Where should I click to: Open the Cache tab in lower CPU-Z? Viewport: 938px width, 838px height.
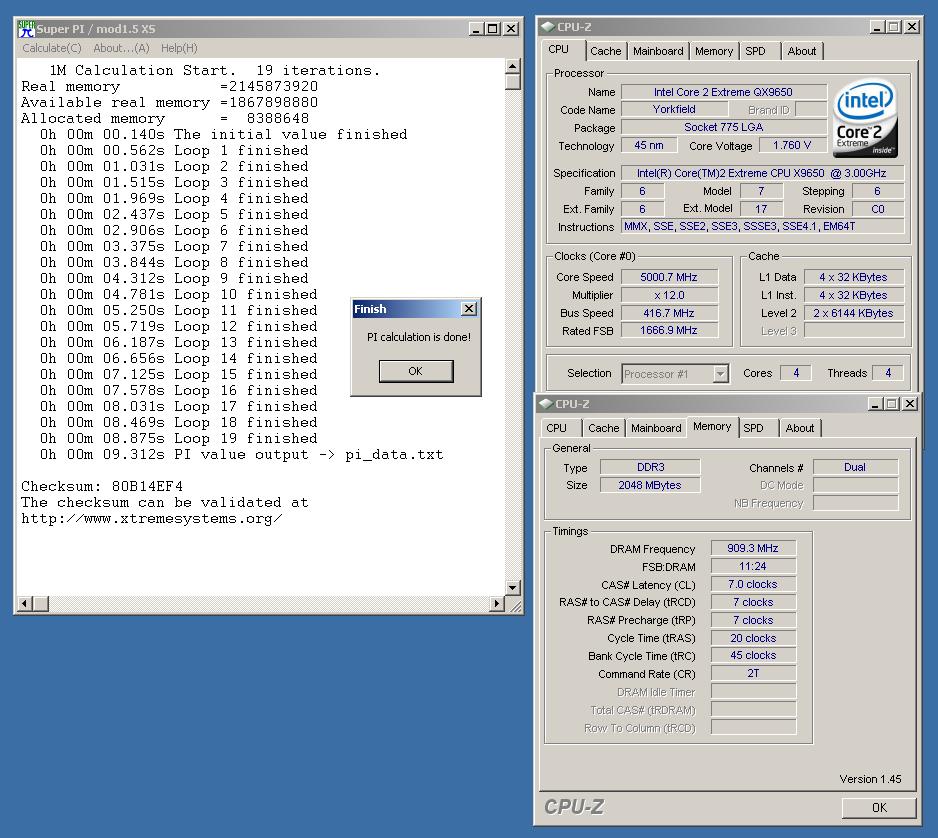click(604, 428)
